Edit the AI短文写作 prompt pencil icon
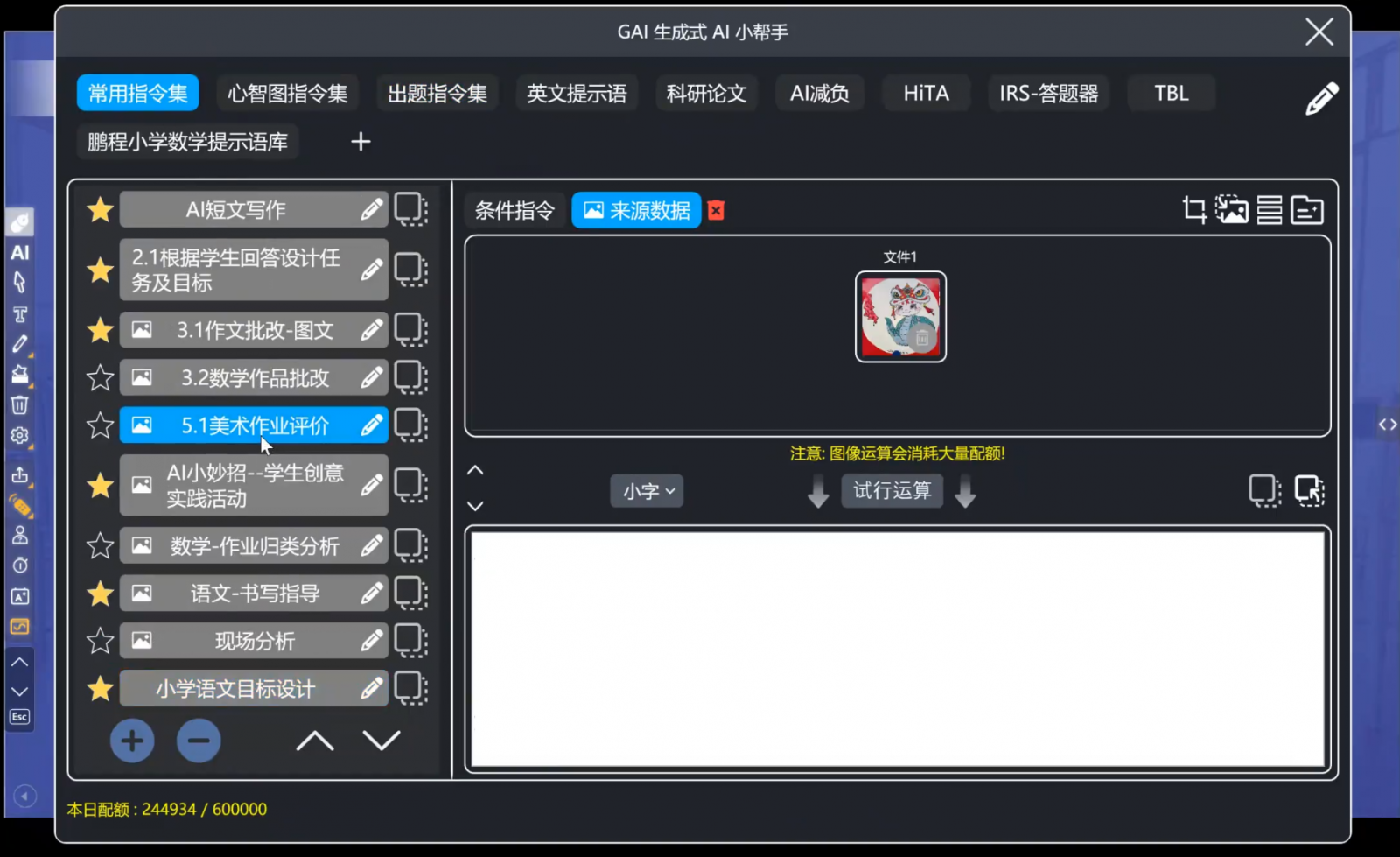The image size is (1400, 857). pos(372,210)
